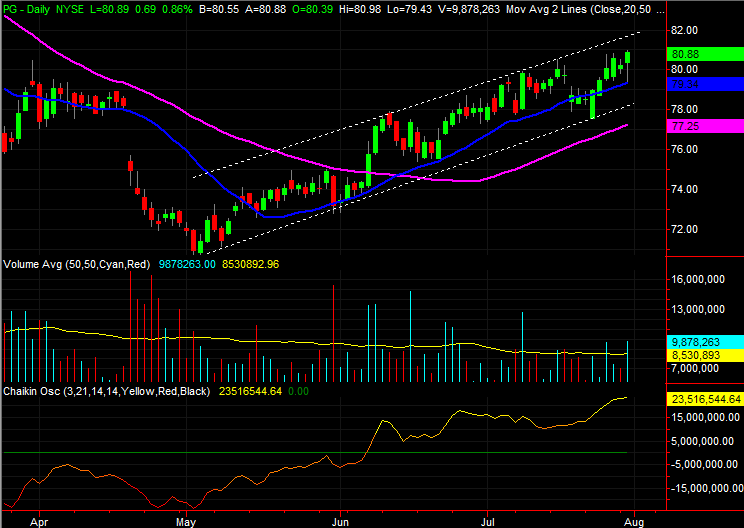Click the 15,000,000.00 oscillator axis label

[705, 417]
